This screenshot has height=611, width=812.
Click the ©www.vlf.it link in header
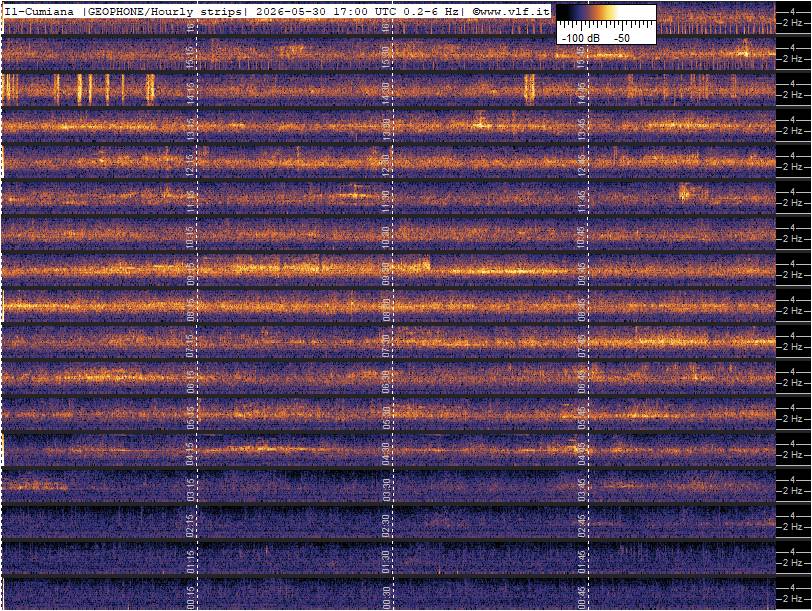511,12
